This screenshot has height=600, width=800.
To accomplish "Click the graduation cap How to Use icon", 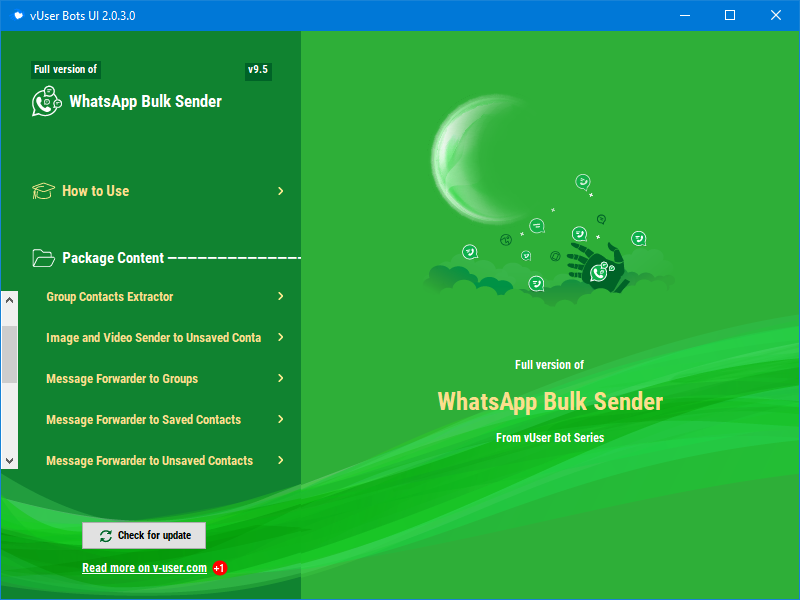I will click(x=43, y=191).
